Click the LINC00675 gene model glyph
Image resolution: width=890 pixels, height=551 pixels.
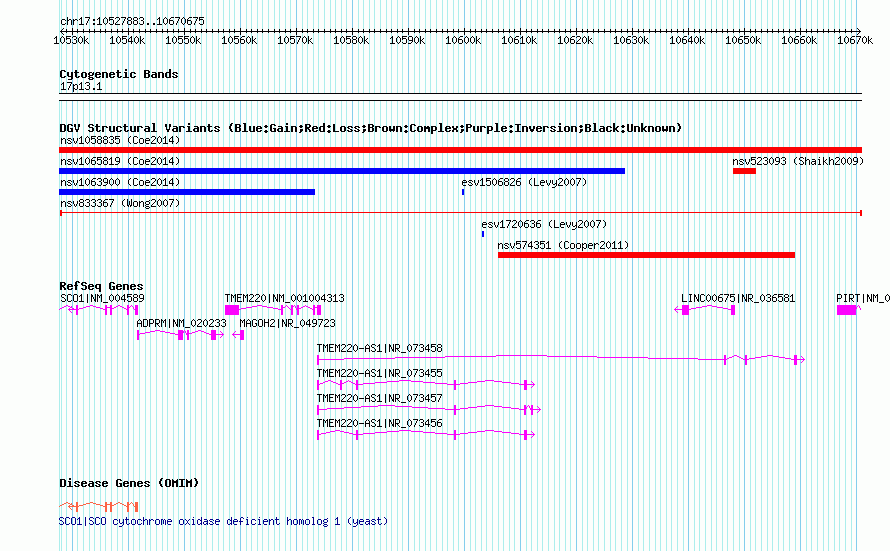click(704, 309)
